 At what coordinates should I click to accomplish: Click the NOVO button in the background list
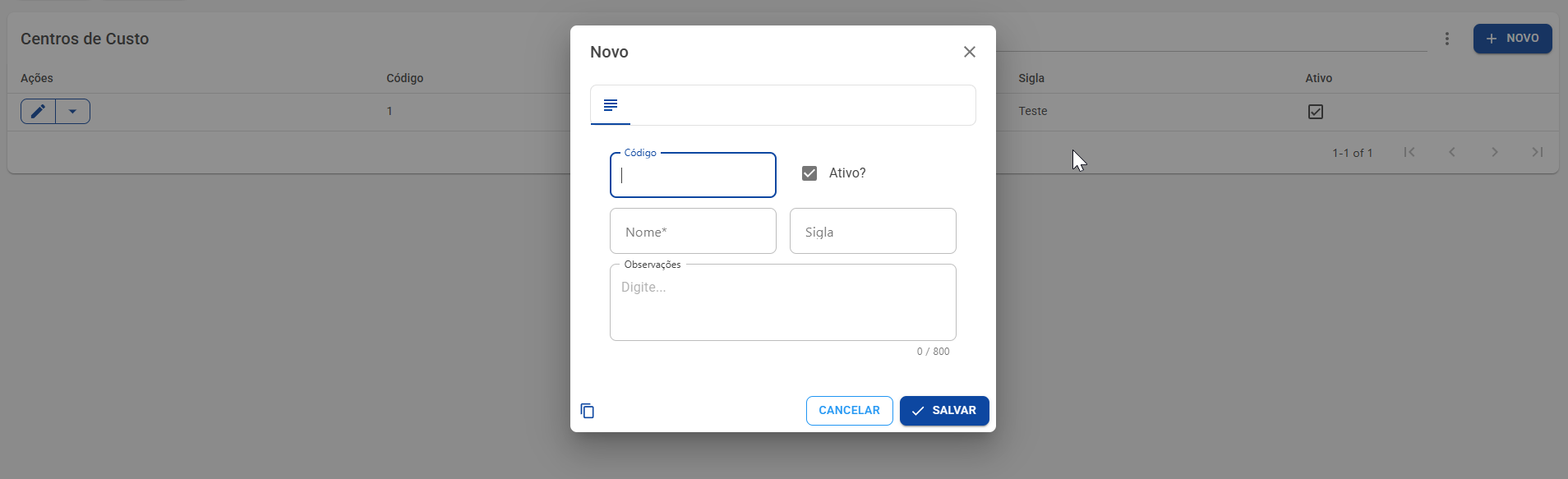coord(1512,39)
